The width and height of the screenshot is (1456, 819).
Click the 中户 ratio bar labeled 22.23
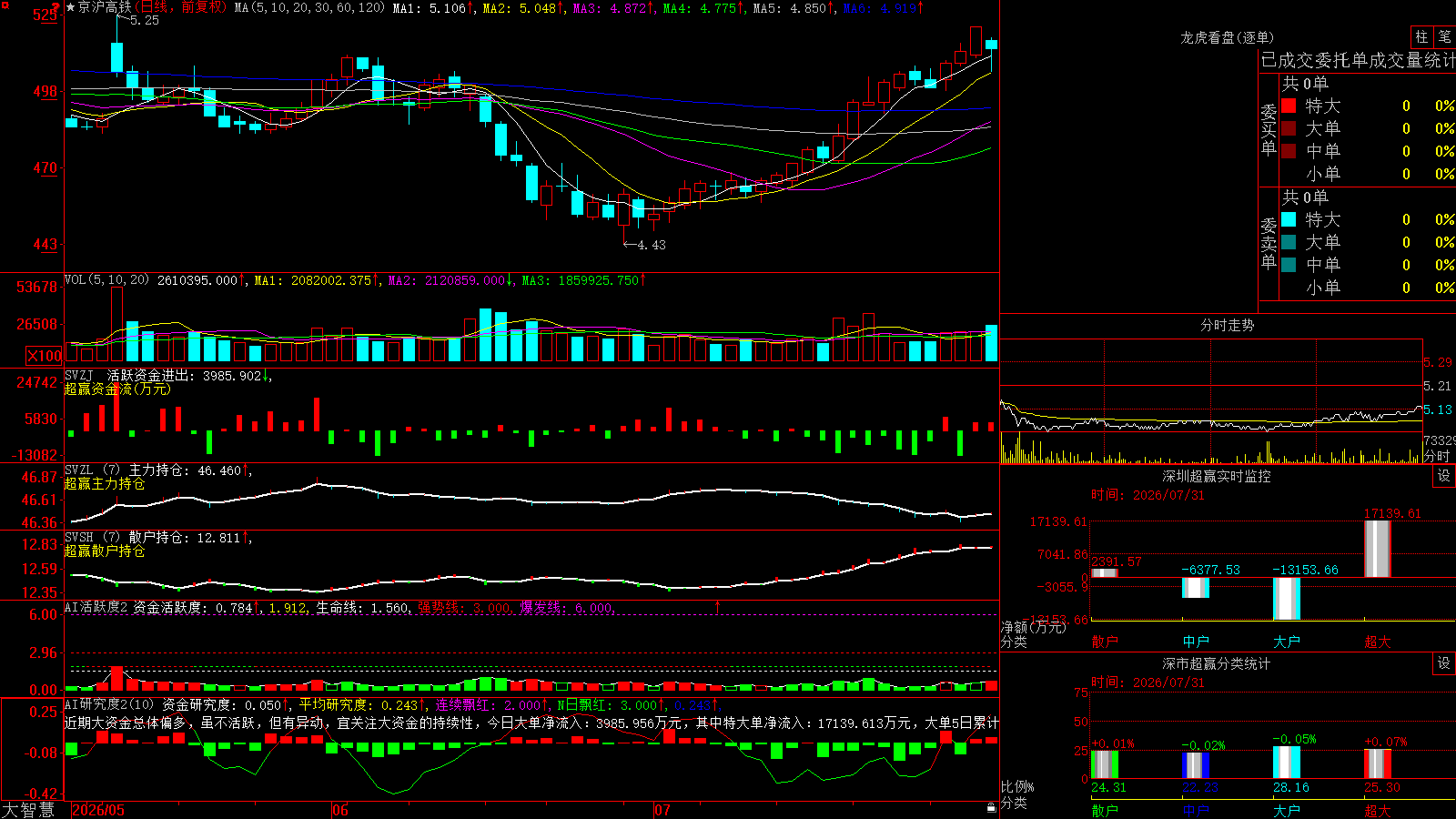pos(1196,765)
